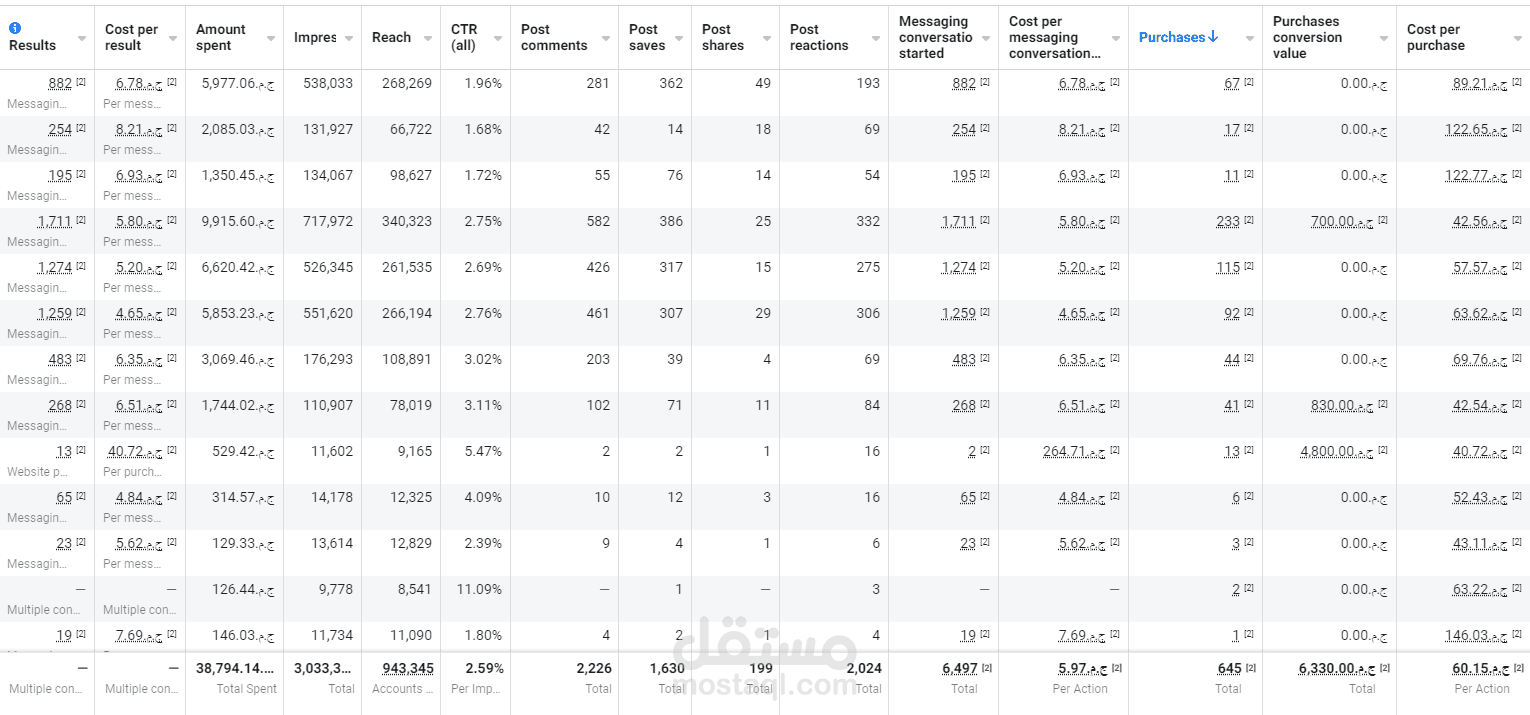The width and height of the screenshot is (1530, 715).
Task: Open the Cost per purchase dropdown arrow
Action: tap(1516, 38)
